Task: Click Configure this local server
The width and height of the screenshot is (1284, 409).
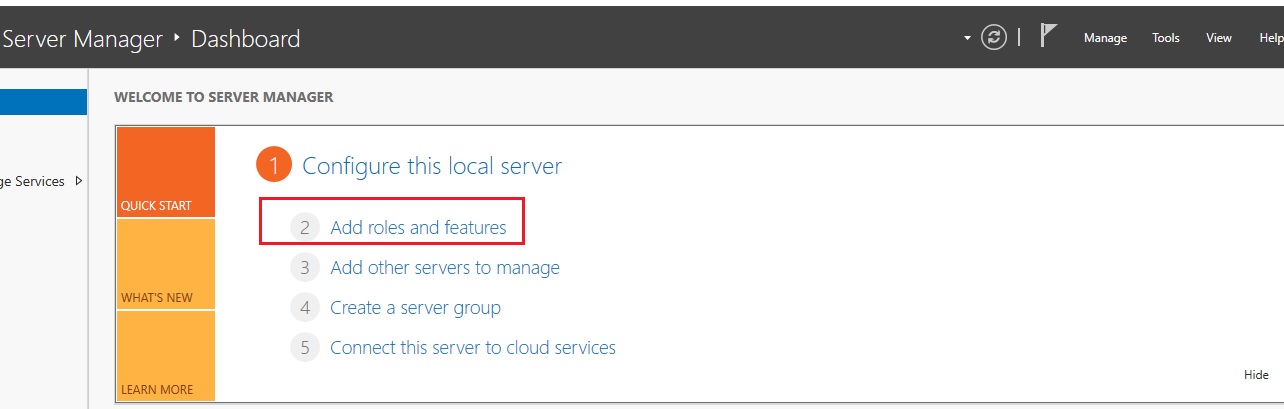Action: 432,166
